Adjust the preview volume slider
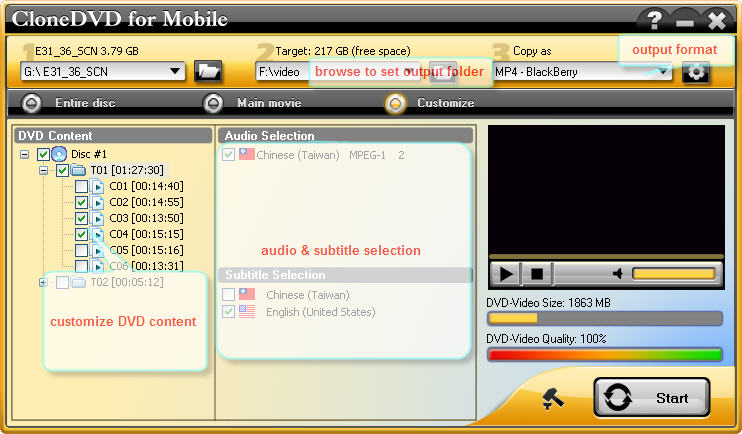Screen dimensions: 742x434 tap(673, 274)
